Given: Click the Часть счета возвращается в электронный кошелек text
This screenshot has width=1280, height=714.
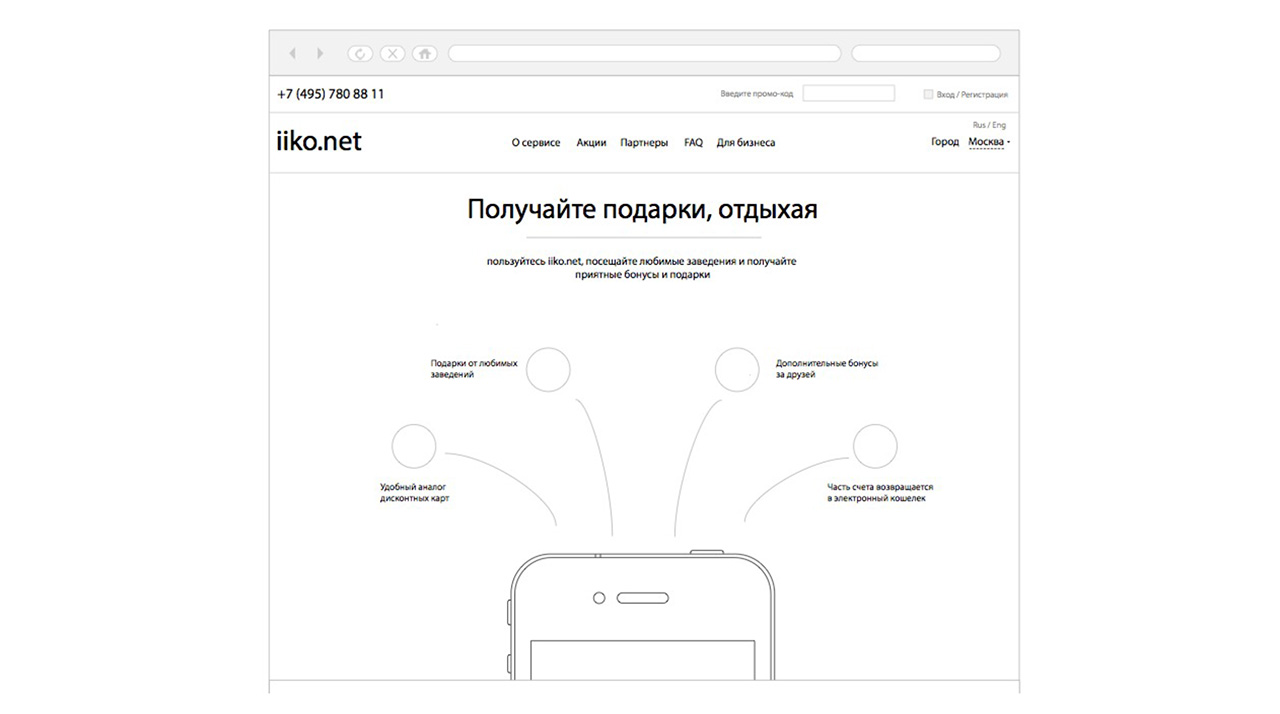Looking at the screenshot, I should pyautogui.click(x=880, y=492).
